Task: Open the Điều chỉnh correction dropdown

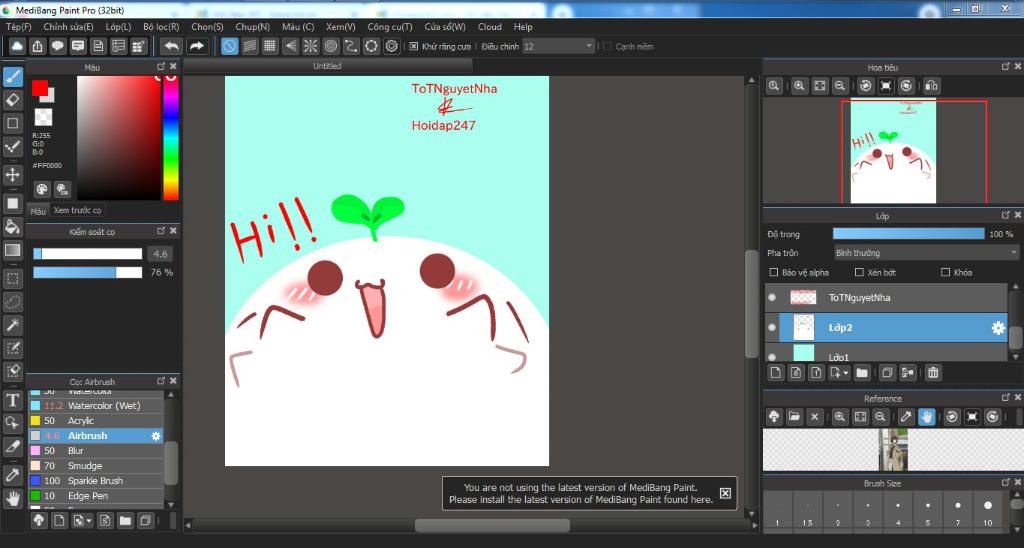Action: coord(558,46)
